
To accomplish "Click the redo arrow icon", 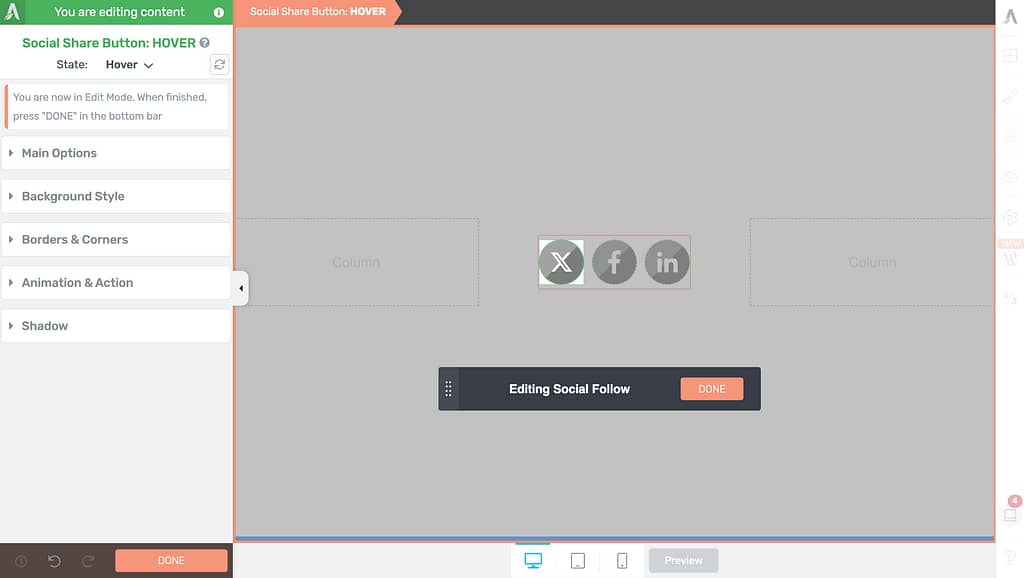I will click(x=88, y=561).
